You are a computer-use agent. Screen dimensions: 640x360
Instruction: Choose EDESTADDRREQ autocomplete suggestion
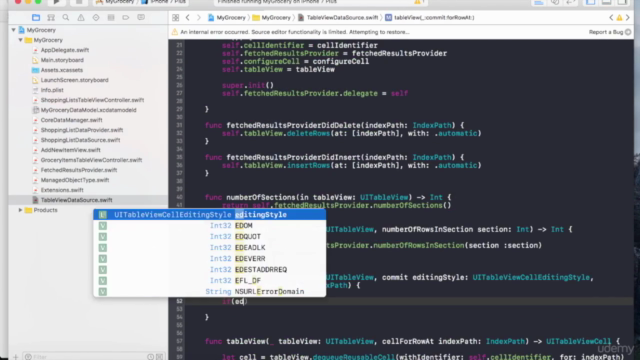coord(209,269)
